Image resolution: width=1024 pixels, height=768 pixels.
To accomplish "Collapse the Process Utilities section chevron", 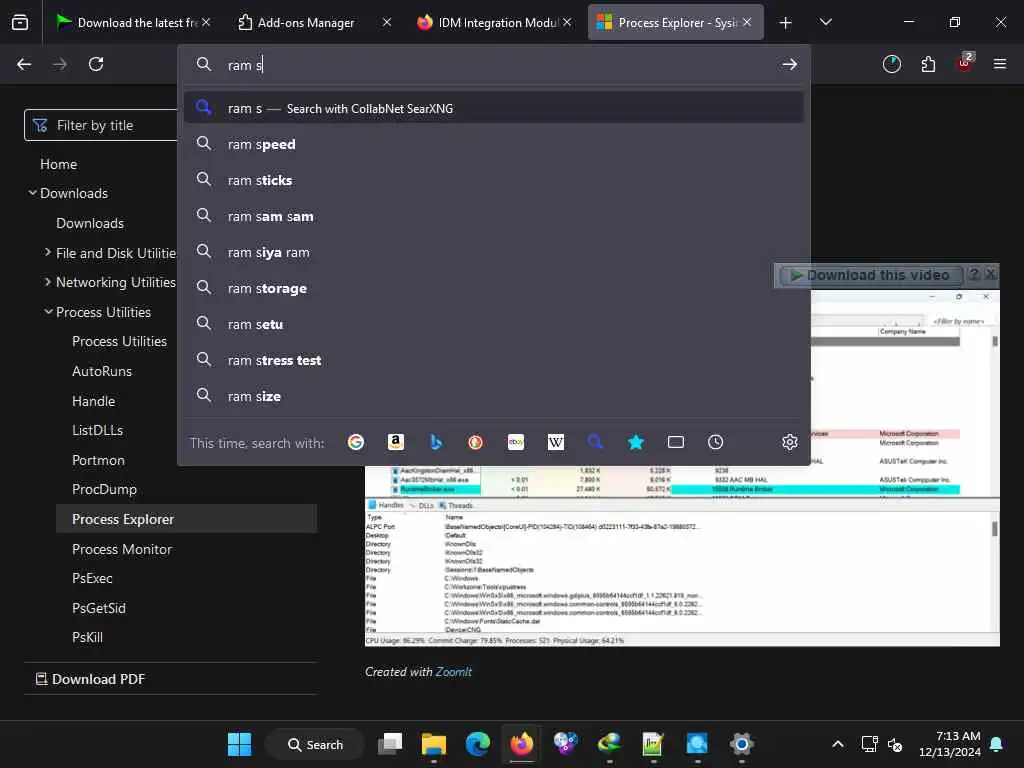I will click(x=48, y=312).
